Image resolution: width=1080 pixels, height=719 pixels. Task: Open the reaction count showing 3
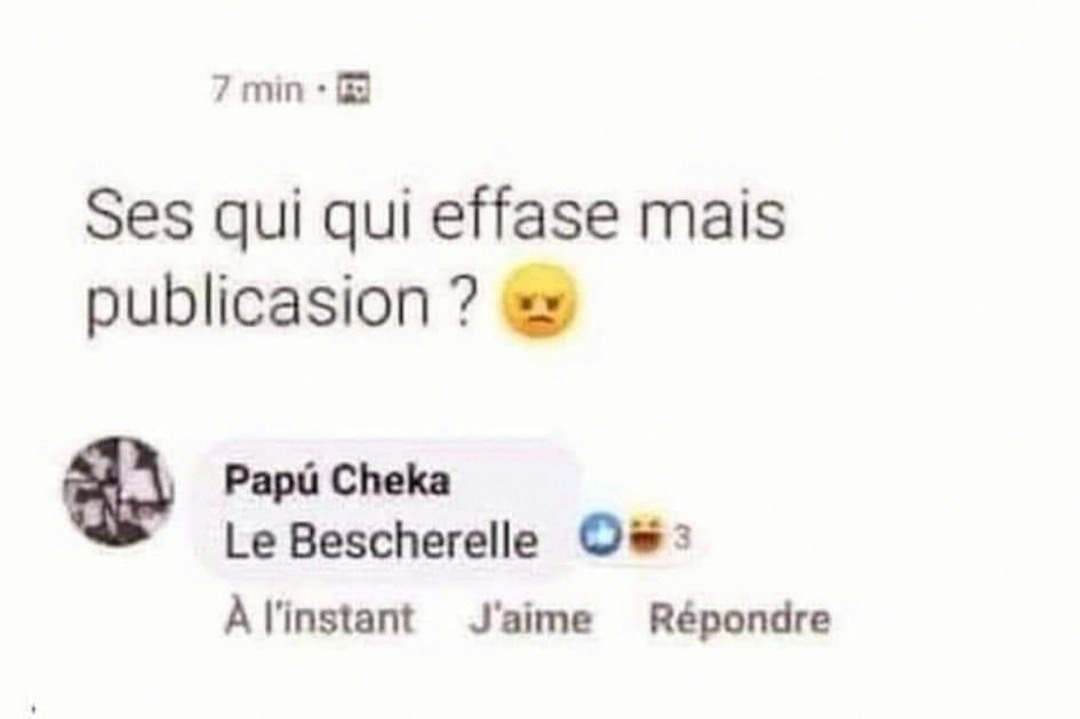pos(682,538)
